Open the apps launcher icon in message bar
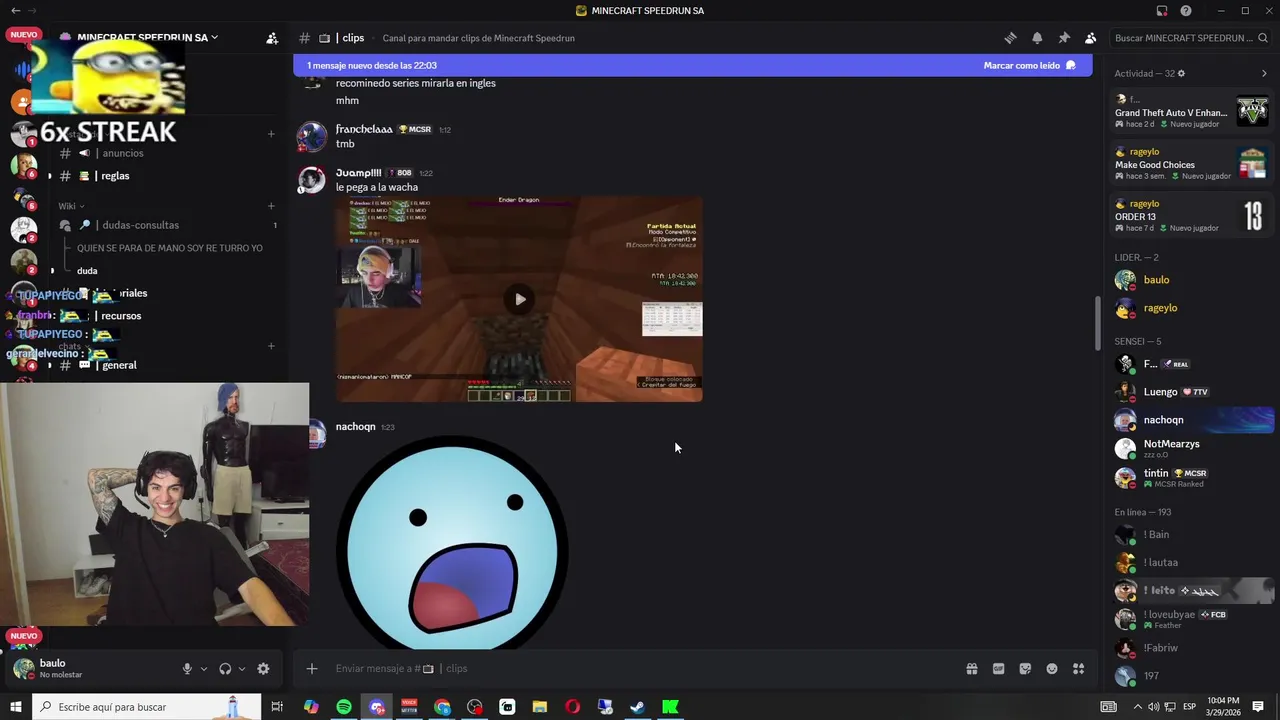This screenshot has width=1280, height=720. tap(1078, 669)
